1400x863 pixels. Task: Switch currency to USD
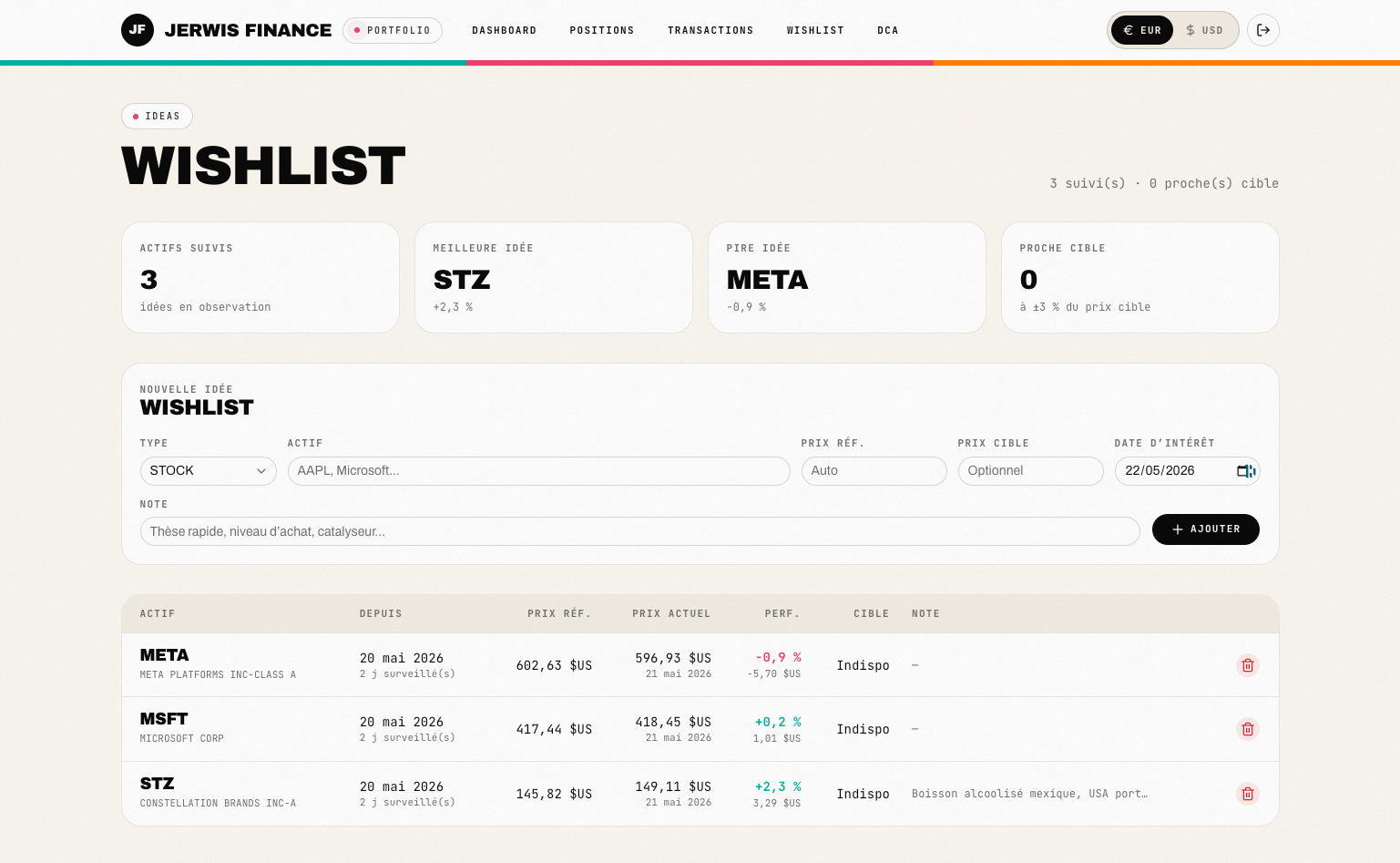[x=1204, y=30]
